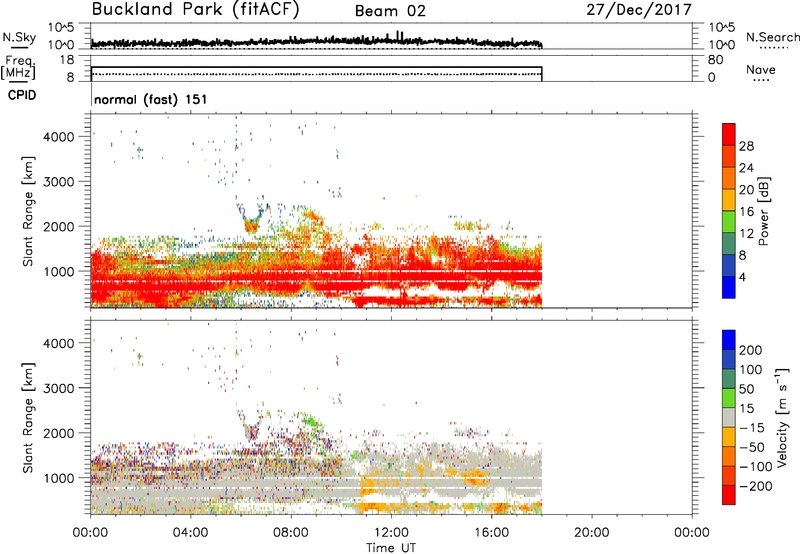800x554 pixels.
Task: Click the '04:00' time axis tick label
Action: 191,533
